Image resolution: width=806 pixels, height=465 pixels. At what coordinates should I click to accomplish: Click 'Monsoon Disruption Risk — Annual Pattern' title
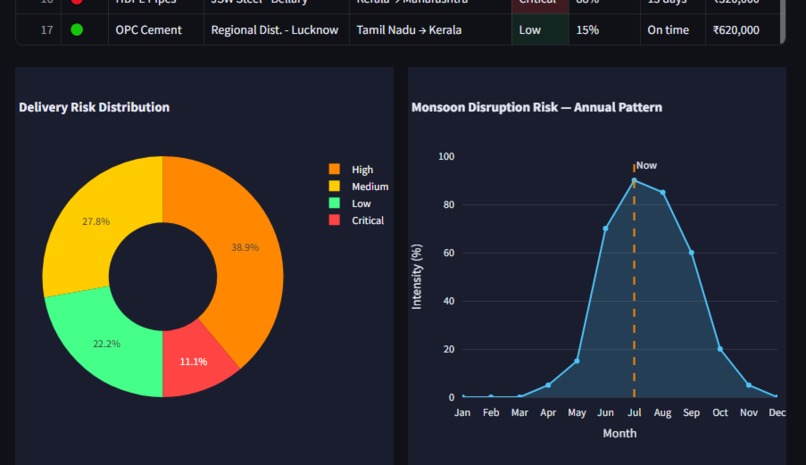pyautogui.click(x=537, y=107)
